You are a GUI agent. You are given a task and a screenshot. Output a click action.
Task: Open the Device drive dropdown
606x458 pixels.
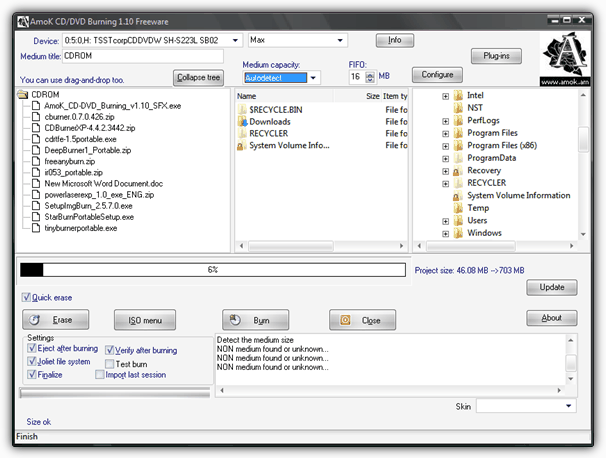tap(236, 40)
